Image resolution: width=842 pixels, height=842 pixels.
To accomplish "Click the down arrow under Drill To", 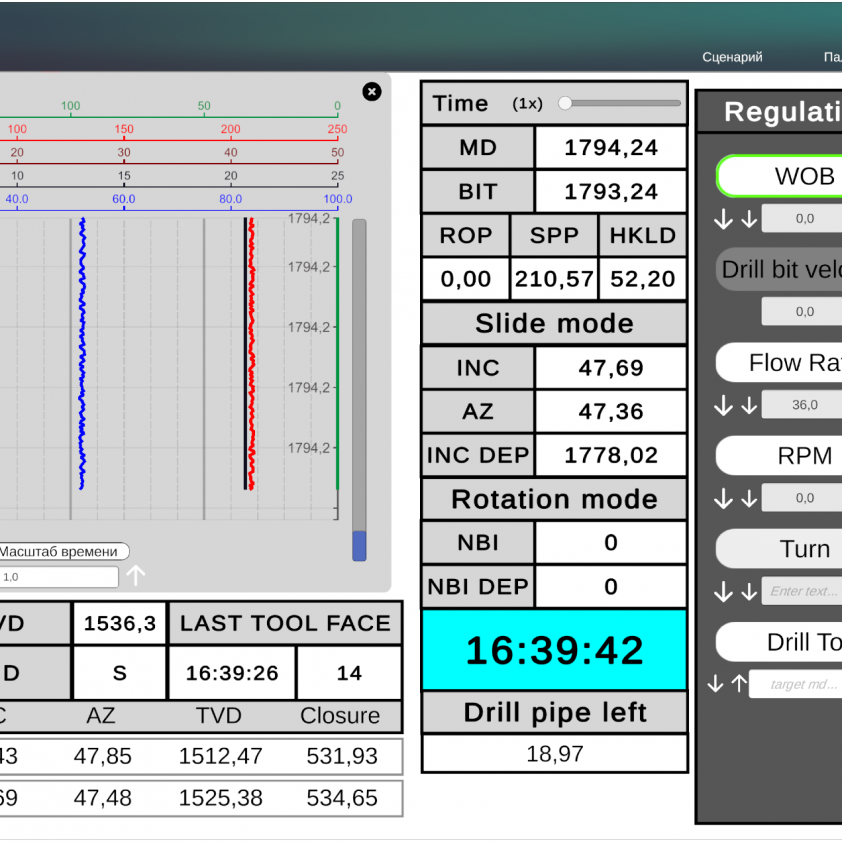I will click(x=715, y=684).
